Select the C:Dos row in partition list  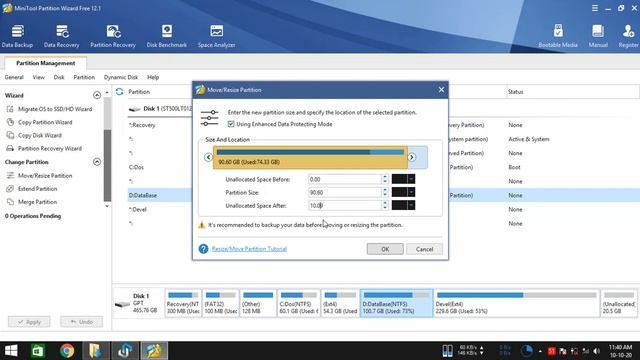136,167
